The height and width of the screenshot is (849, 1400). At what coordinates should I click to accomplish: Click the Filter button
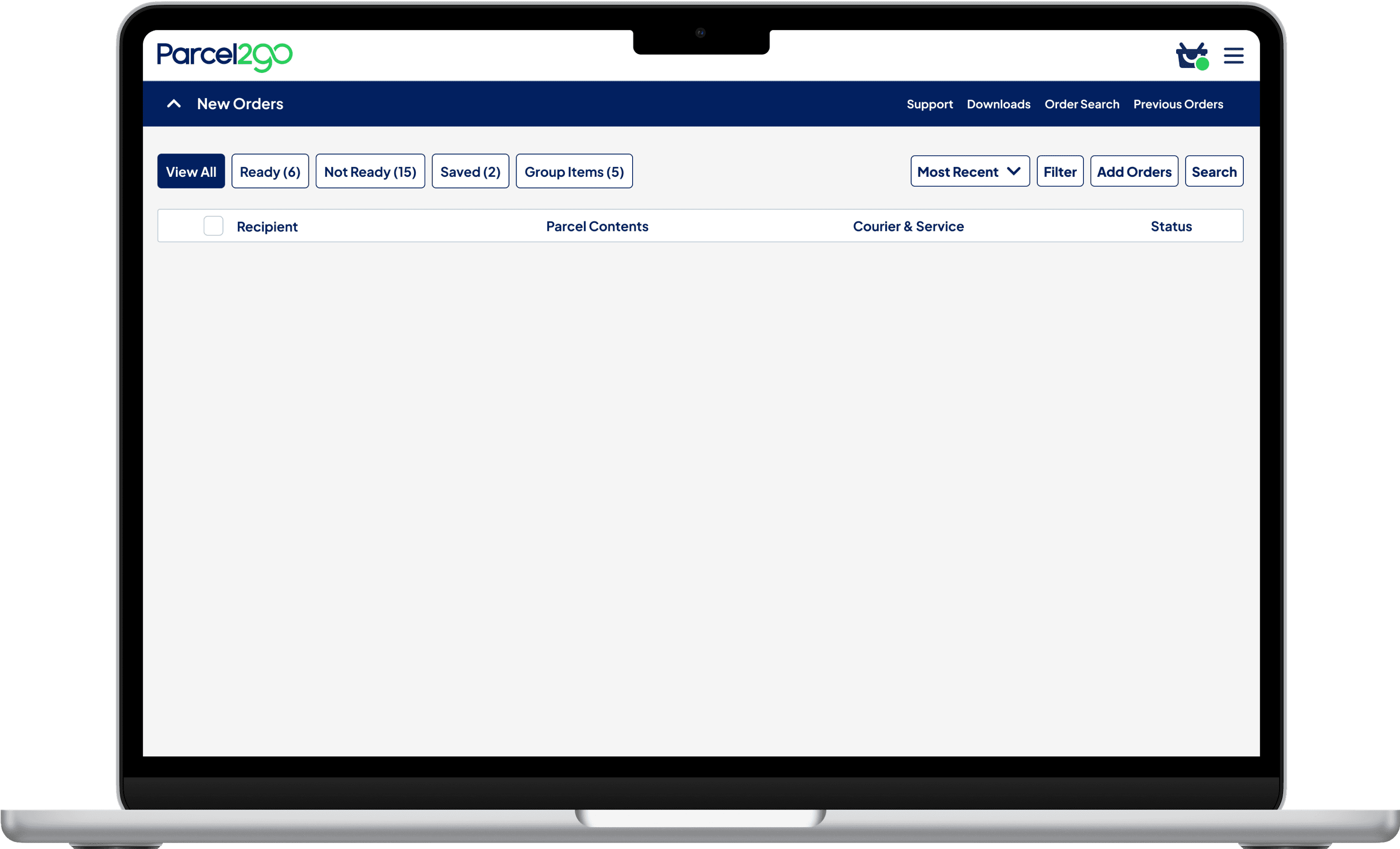(x=1060, y=171)
